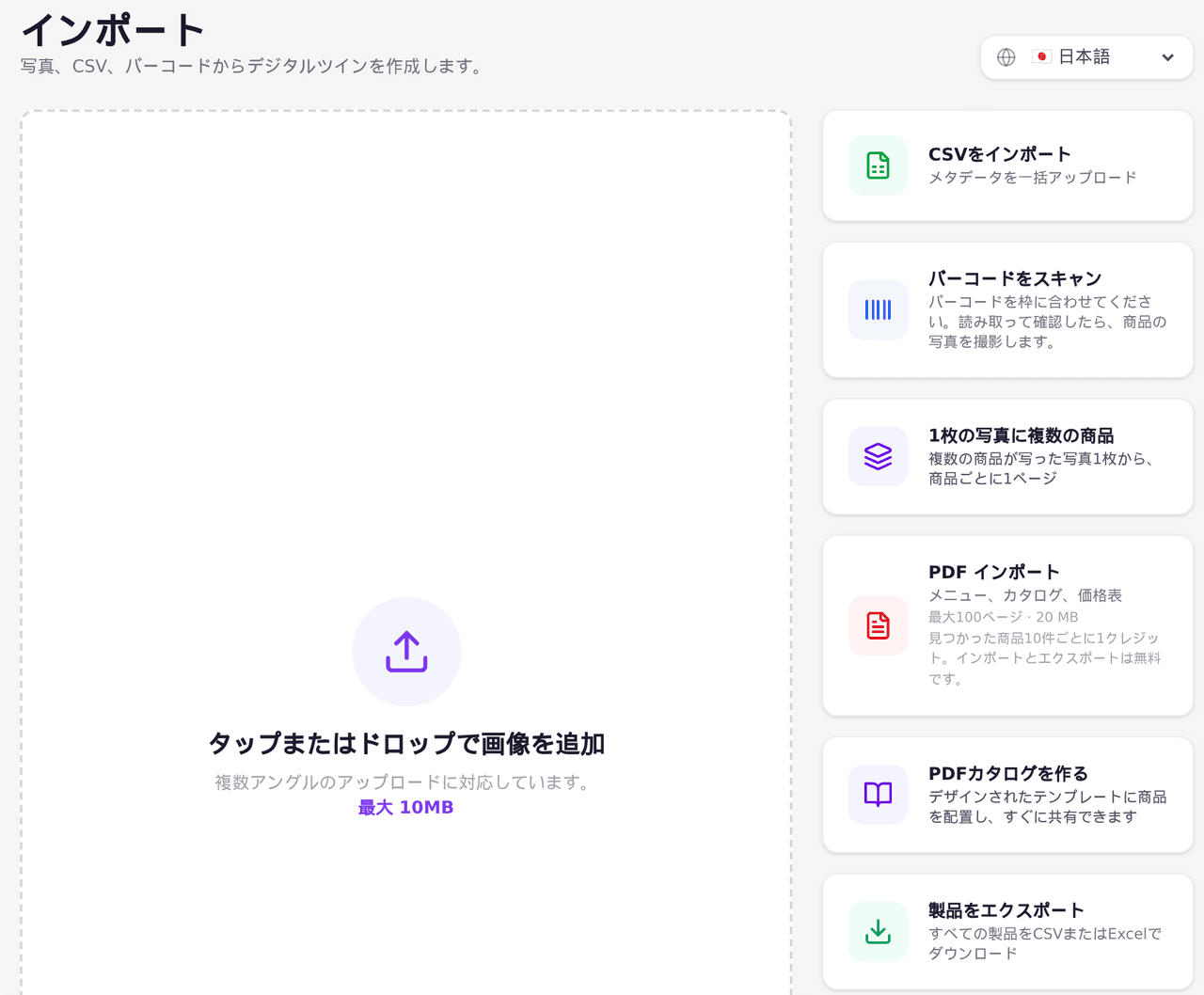Viewport: 1204px width, 995px height.
Task: Open the CSVをインポート card
Action: tap(1007, 166)
